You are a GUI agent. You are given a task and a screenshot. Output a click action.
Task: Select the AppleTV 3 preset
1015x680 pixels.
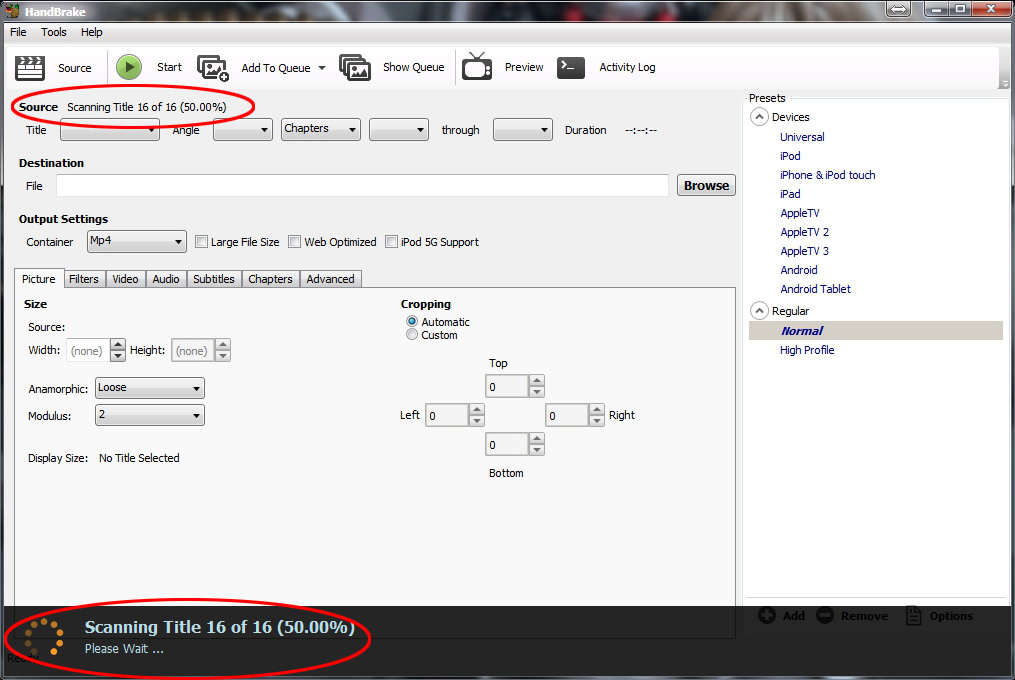click(x=805, y=251)
